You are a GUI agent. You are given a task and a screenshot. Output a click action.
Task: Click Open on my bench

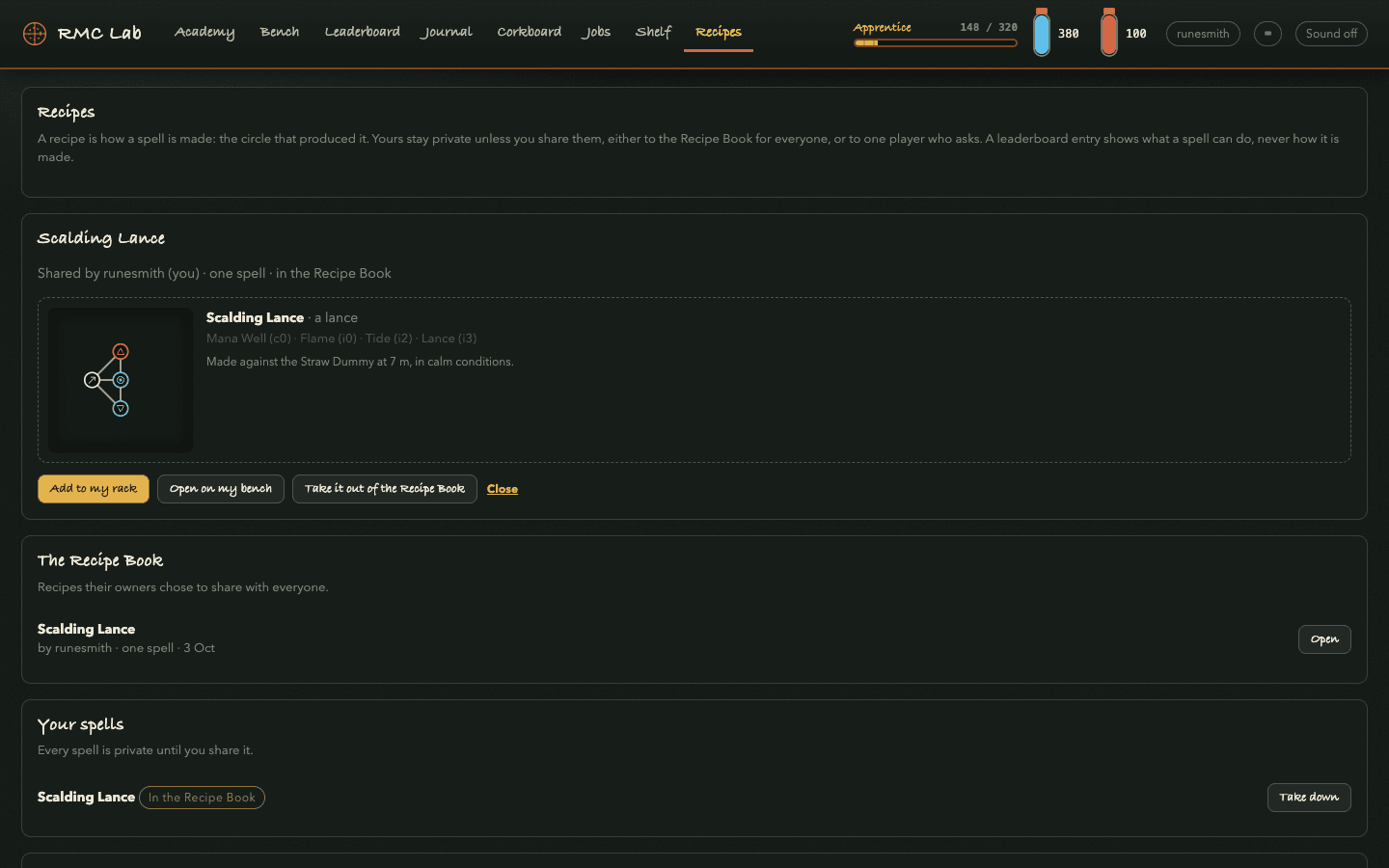221,489
